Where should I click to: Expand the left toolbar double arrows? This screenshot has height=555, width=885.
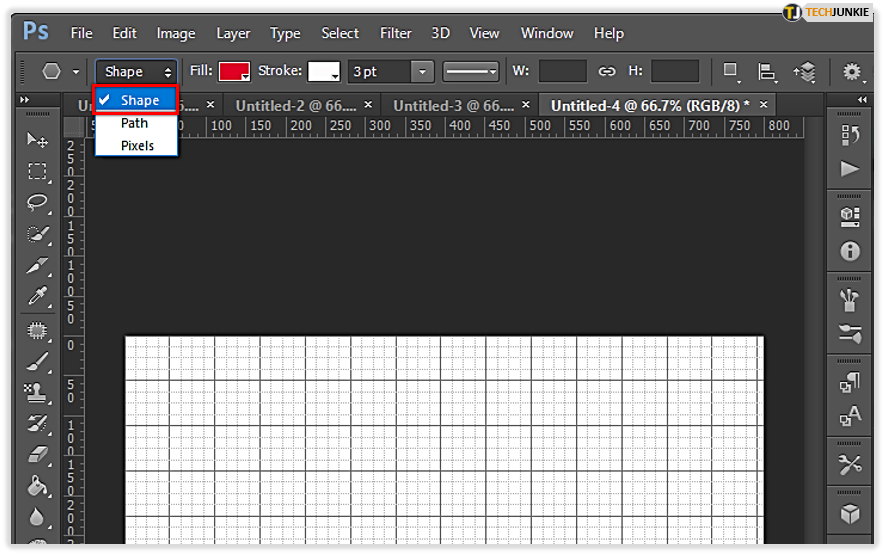pos(24,100)
